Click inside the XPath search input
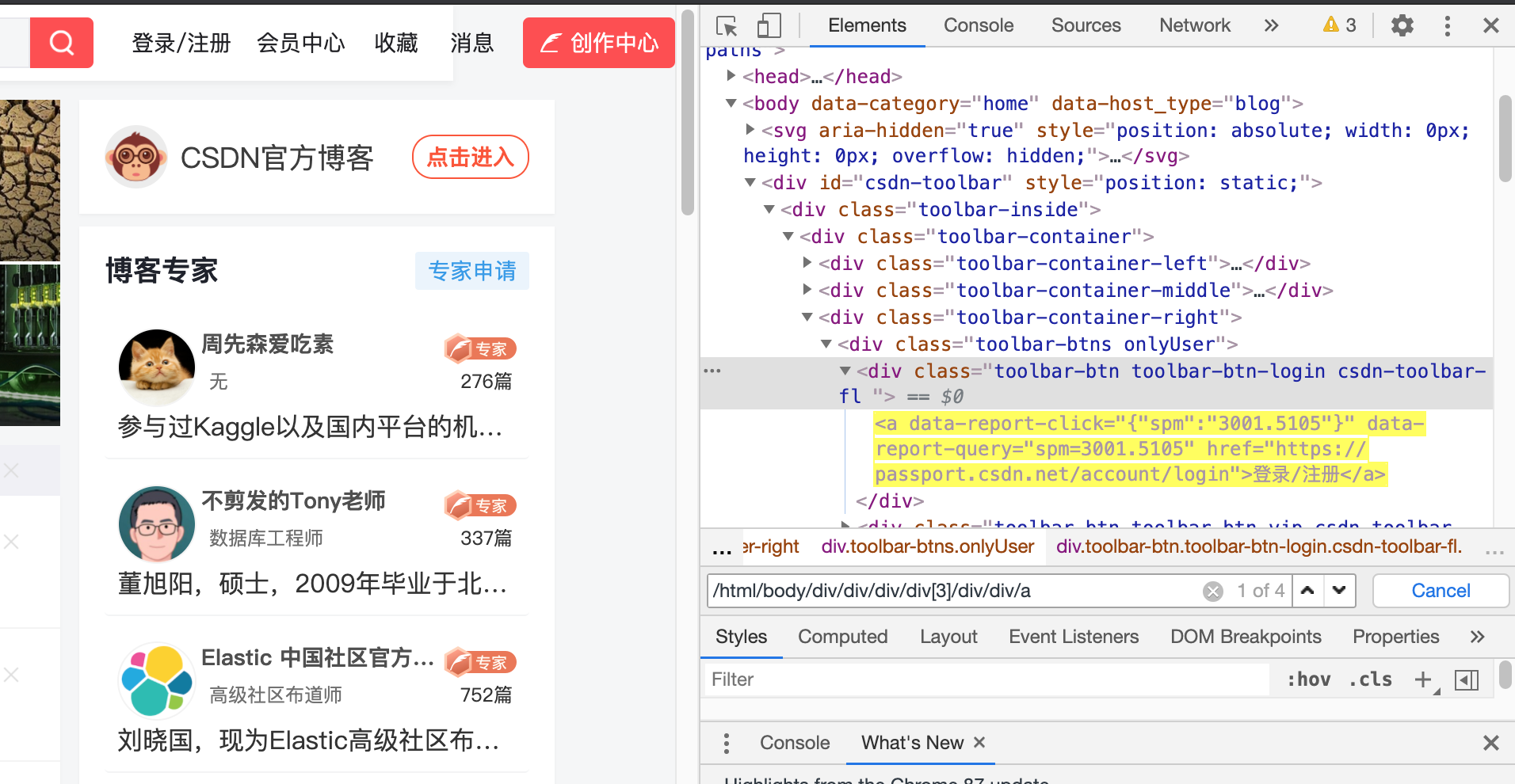 pos(951,590)
